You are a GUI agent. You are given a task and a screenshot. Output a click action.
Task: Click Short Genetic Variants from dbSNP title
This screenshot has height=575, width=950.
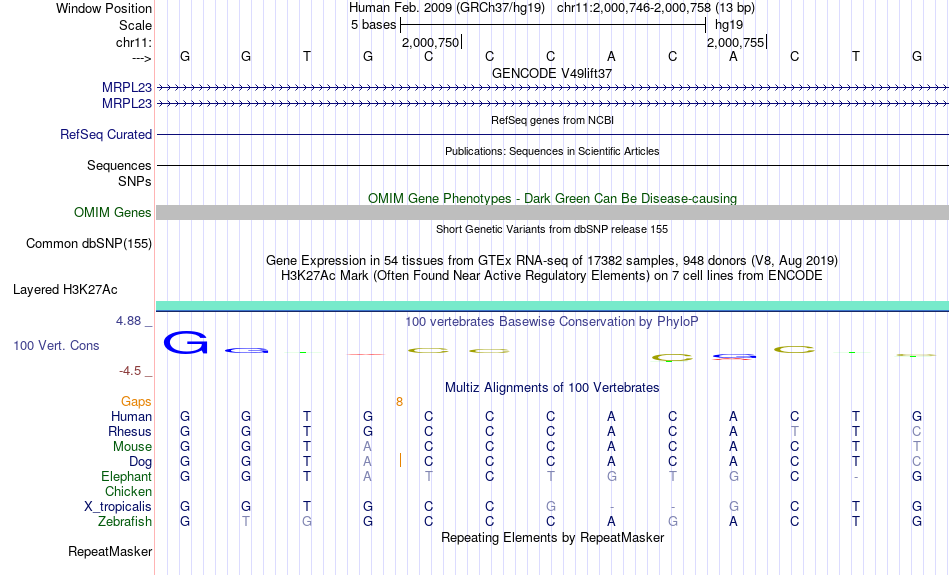click(552, 229)
